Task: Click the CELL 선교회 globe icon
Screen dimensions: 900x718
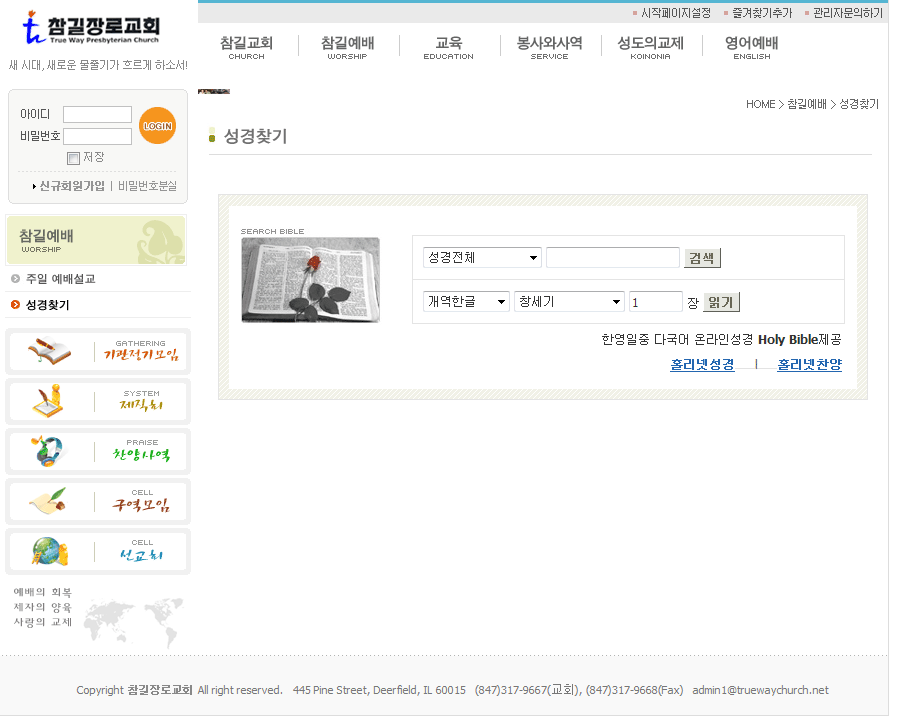Action: (x=49, y=551)
